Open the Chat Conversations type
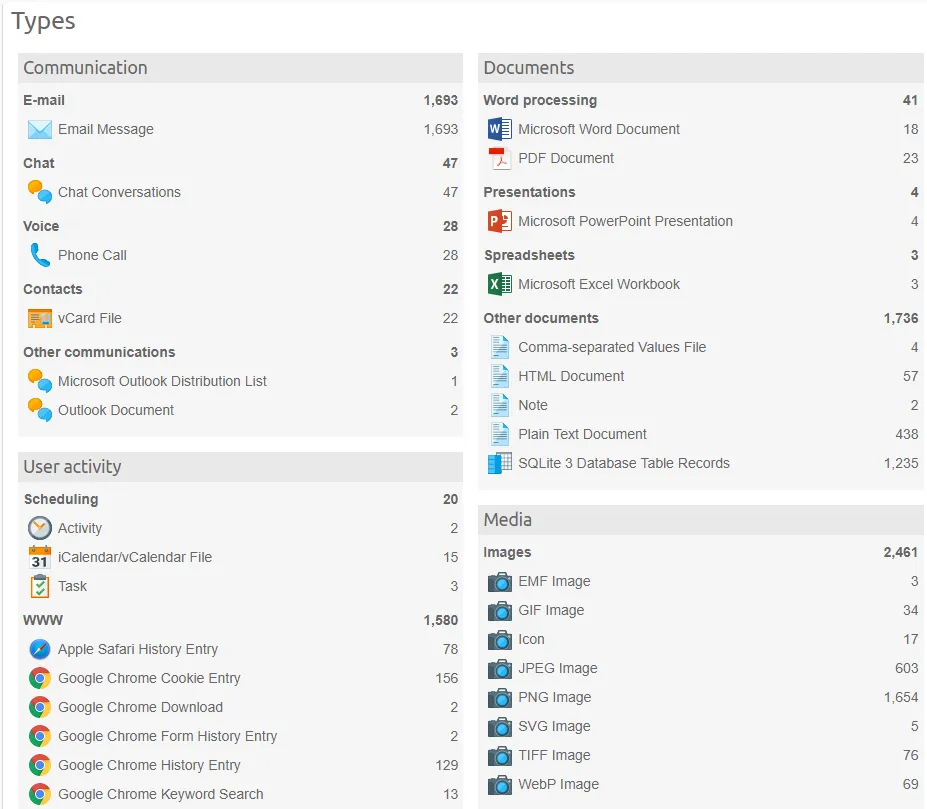The width and height of the screenshot is (927, 809). (x=119, y=192)
